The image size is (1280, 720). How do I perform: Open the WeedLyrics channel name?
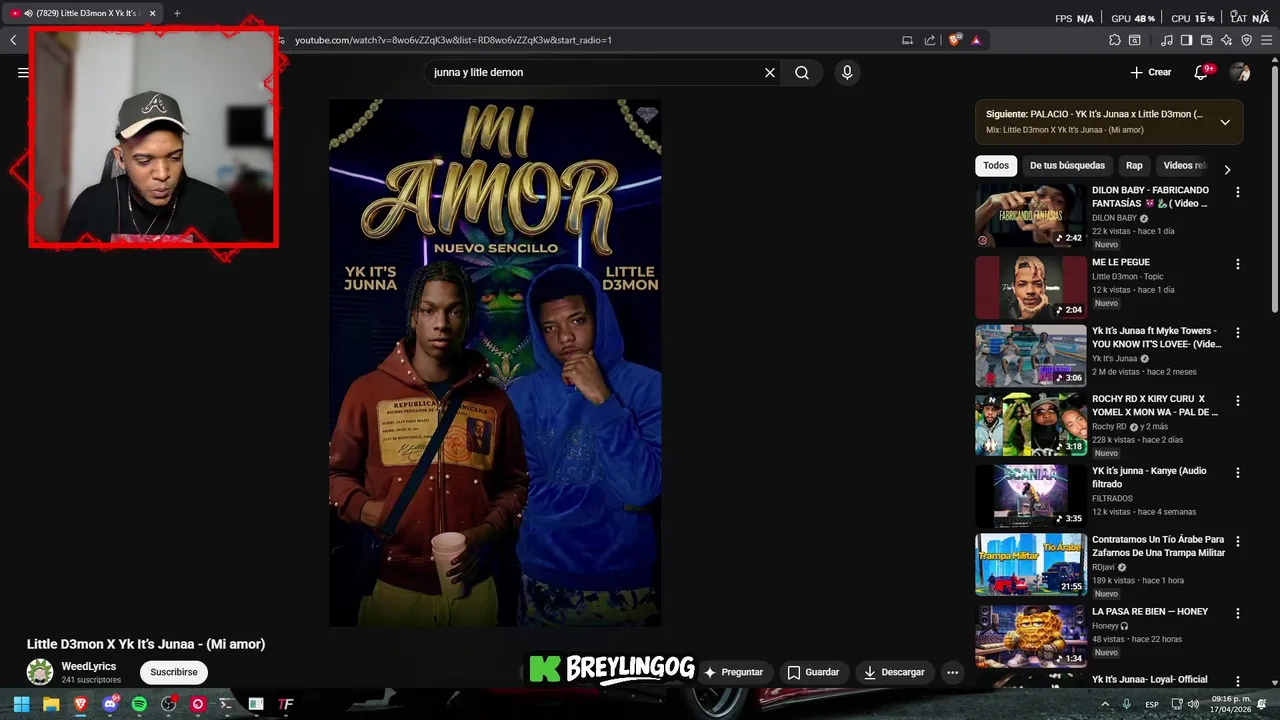pos(89,666)
